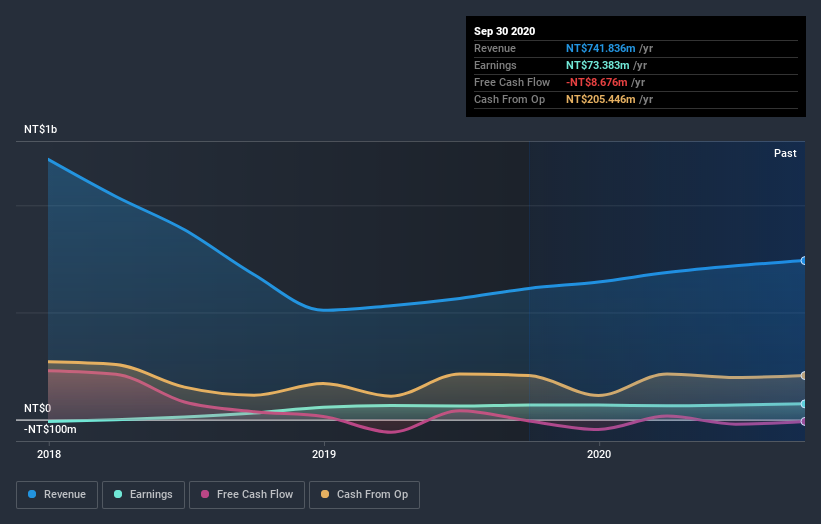The image size is (821, 524).
Task: Click the Earnings end-point marker
Action: 803,404
